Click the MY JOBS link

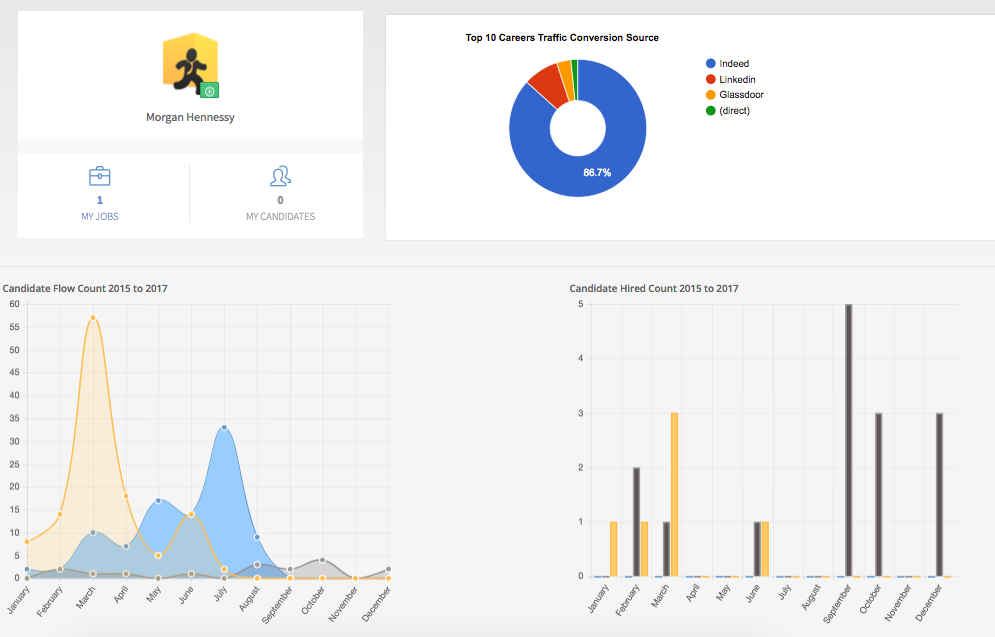[100, 216]
